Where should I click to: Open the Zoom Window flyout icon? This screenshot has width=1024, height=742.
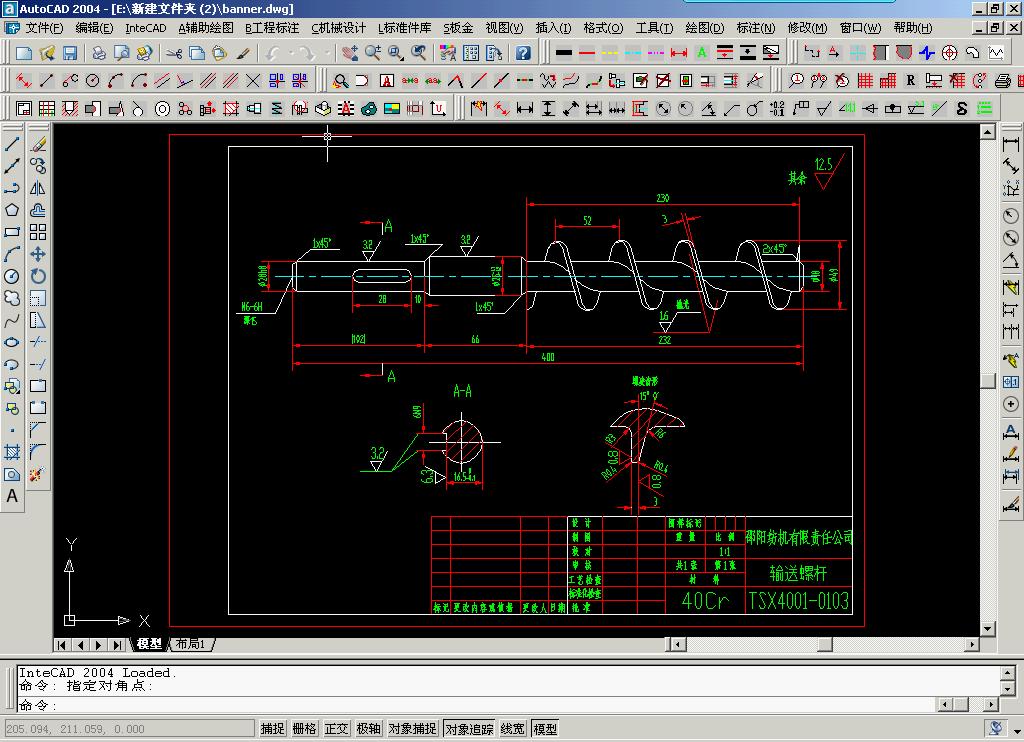396,53
